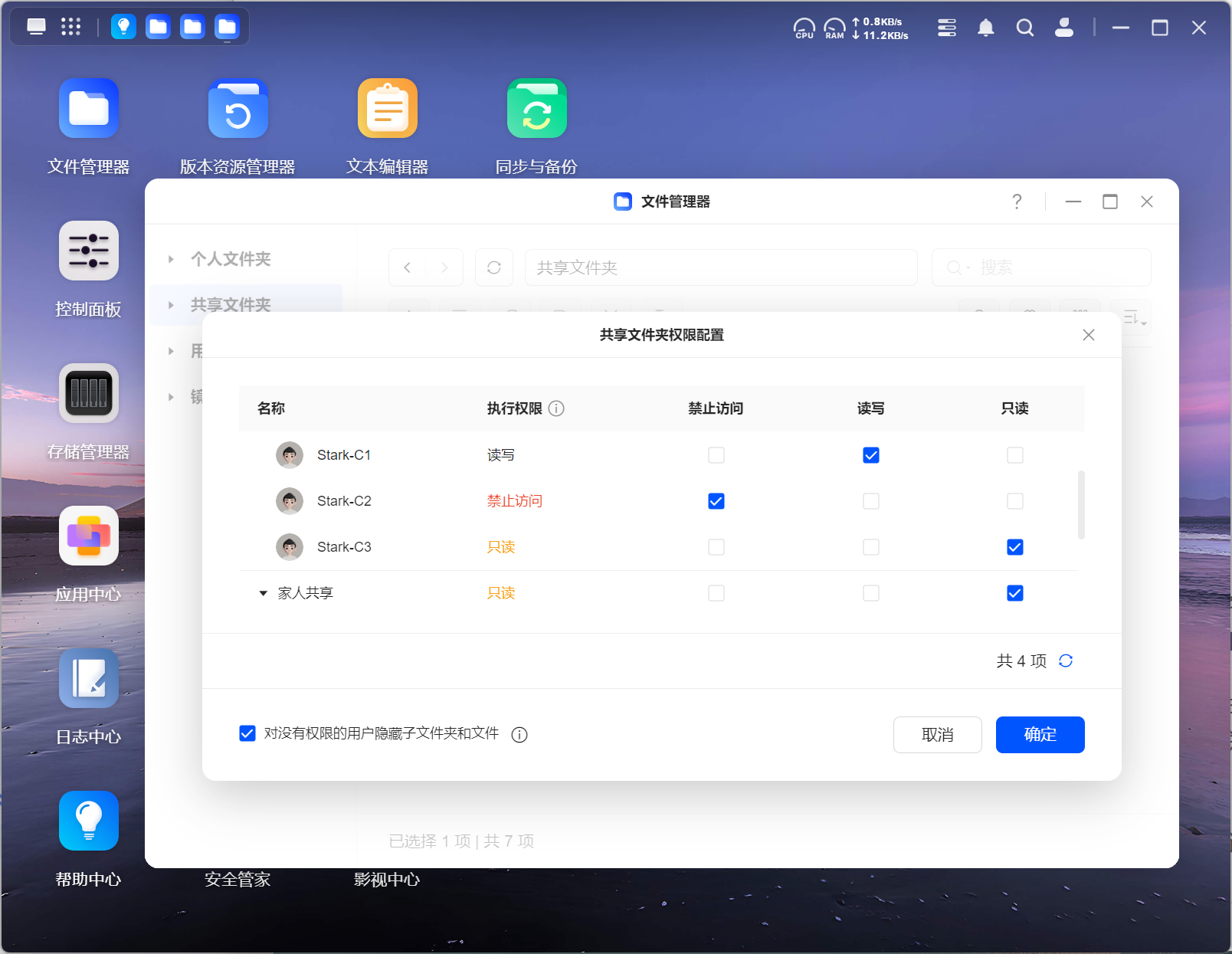Click 禁止访问 permission text for Stark-C2
This screenshot has width=1232, height=954.
(515, 501)
